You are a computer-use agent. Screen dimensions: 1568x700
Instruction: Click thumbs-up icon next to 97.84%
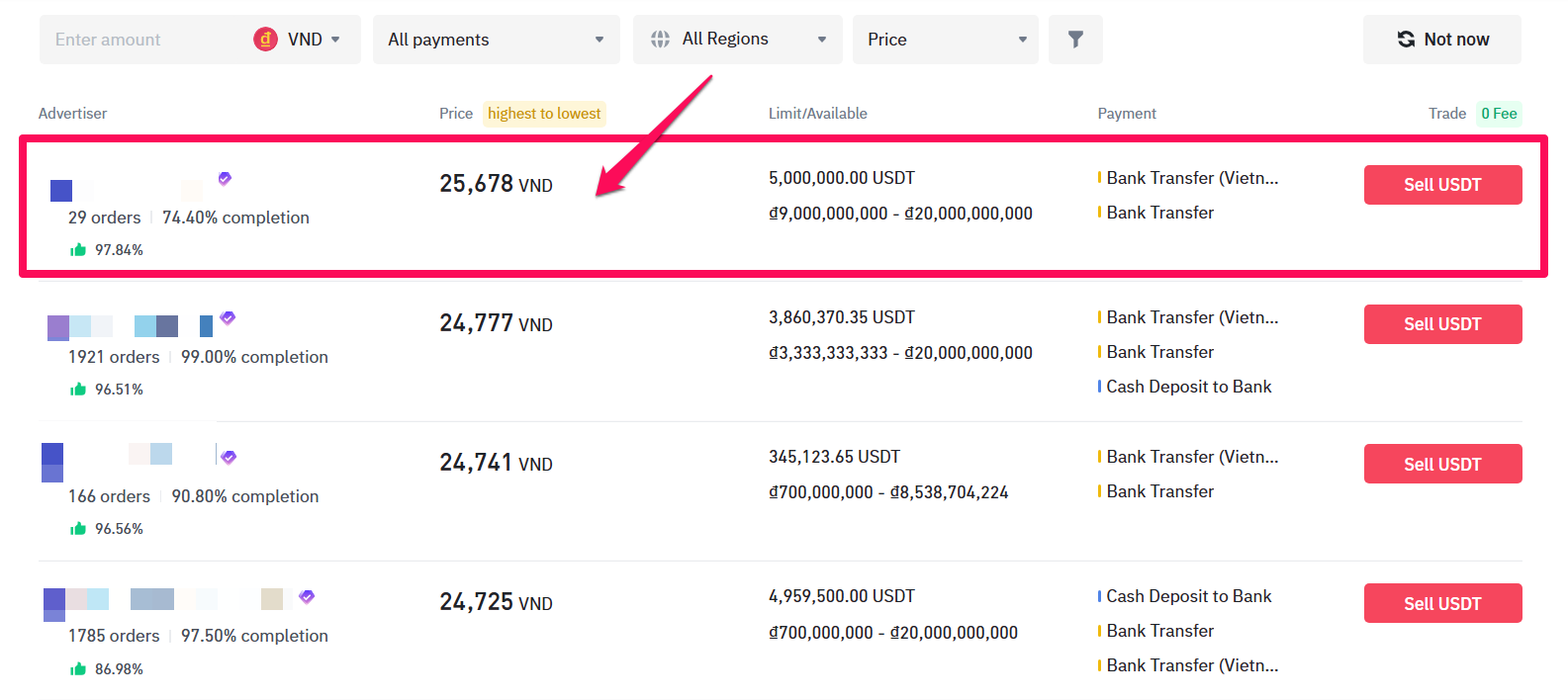click(78, 250)
